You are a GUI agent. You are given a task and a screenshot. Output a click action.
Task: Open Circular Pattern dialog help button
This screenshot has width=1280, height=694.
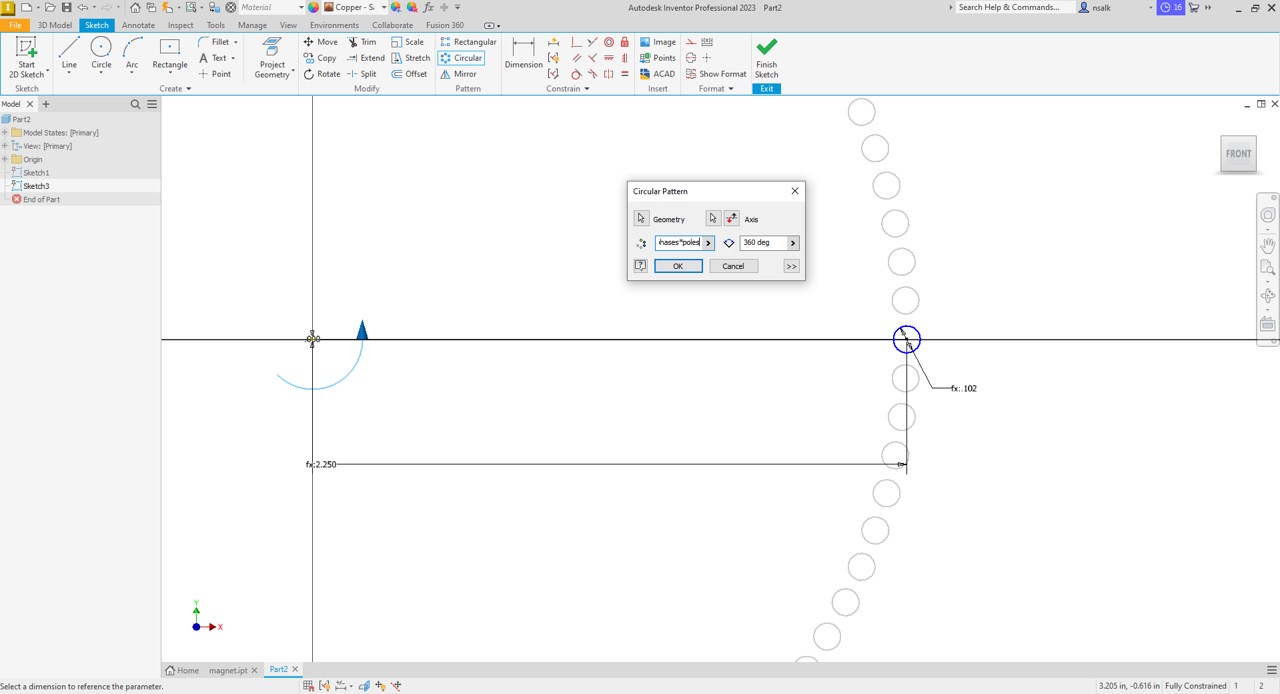pyautogui.click(x=641, y=266)
